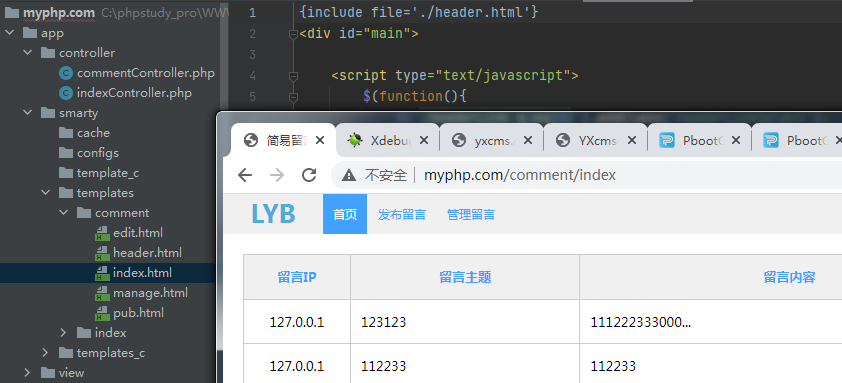Viewport: 842px width, 383px height.
Task: Close the yxcms. browser tab
Action: point(528,141)
